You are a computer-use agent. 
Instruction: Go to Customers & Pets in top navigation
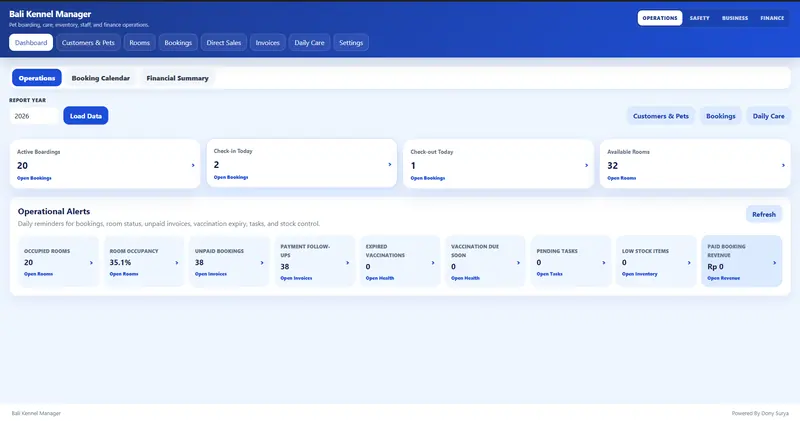[88, 43]
